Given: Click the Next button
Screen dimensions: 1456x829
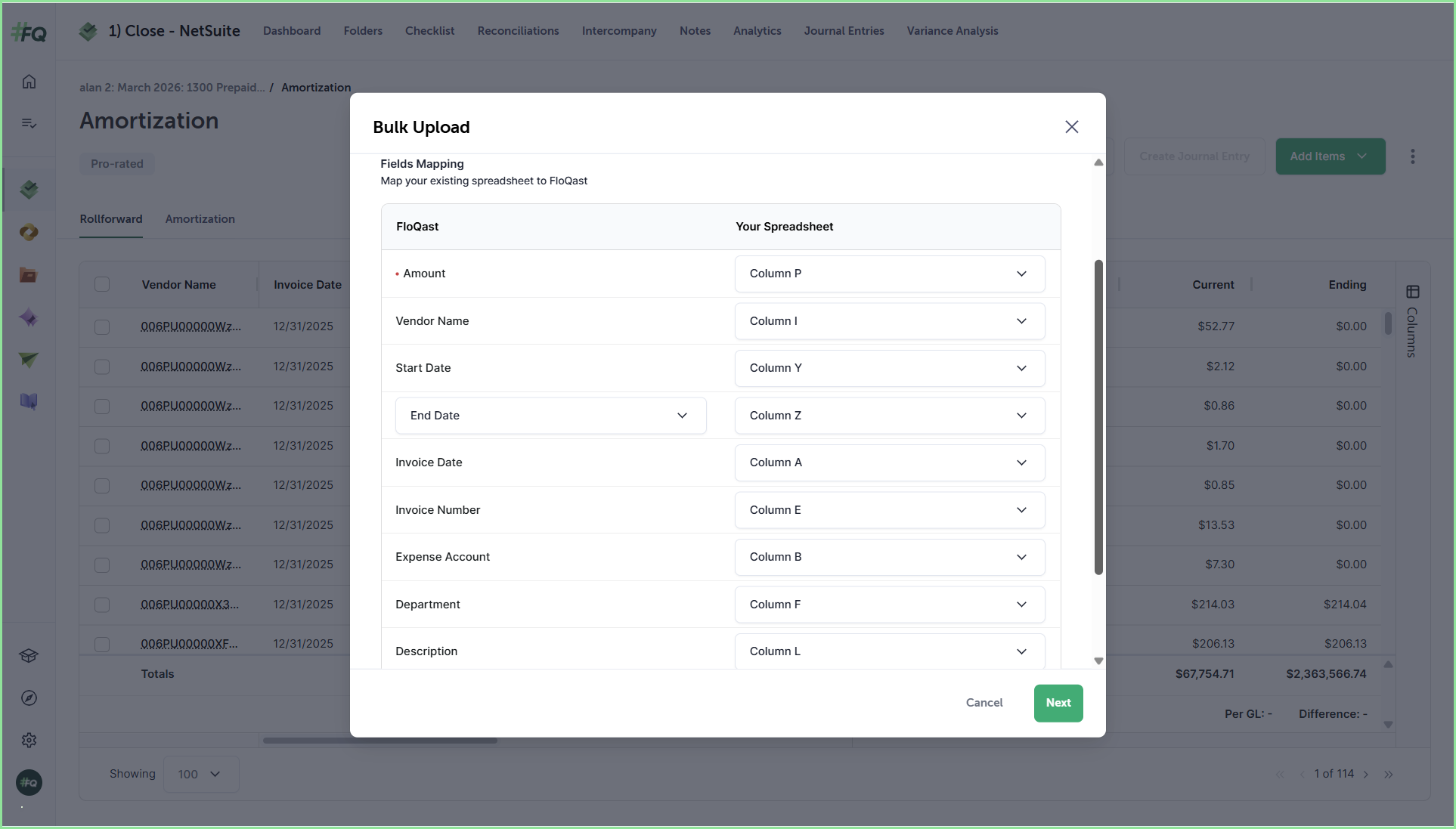Looking at the screenshot, I should 1058,704.
